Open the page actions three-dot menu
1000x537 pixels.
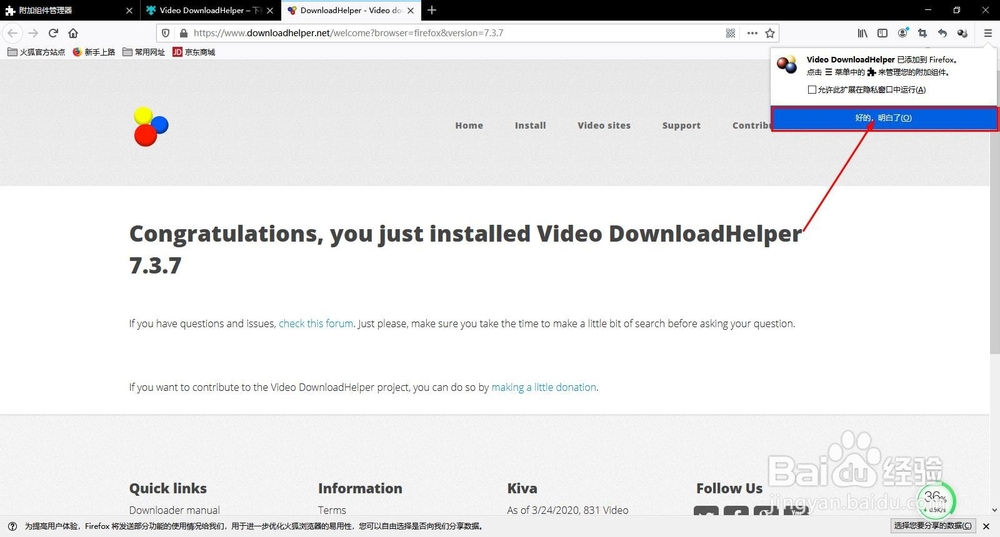click(x=753, y=33)
